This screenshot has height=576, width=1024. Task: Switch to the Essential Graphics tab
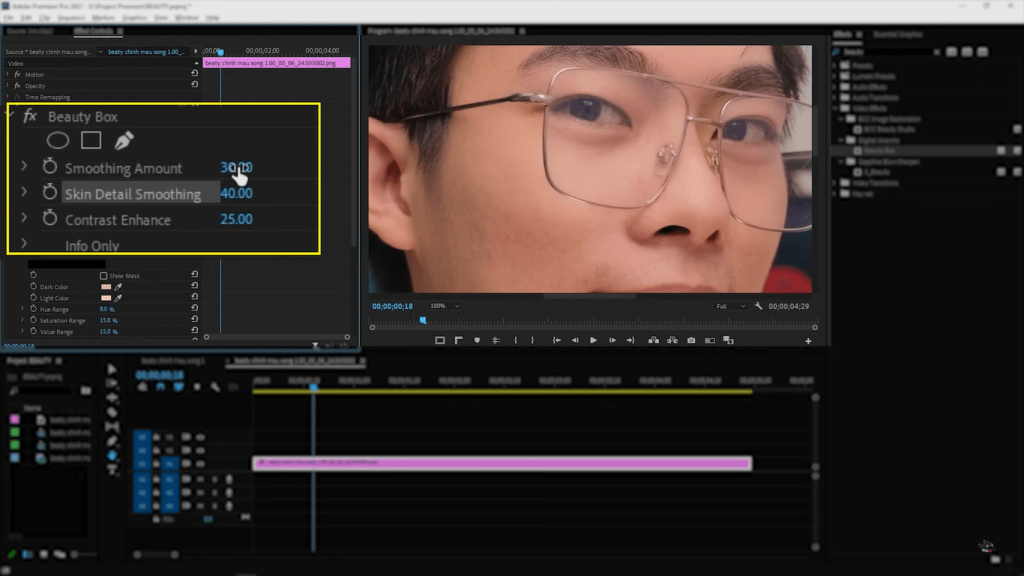[897, 35]
